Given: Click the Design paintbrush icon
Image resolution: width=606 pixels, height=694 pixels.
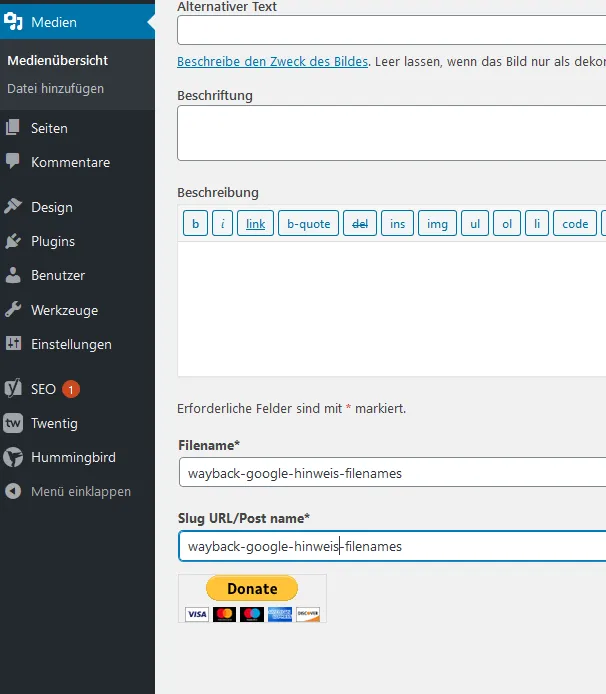Looking at the screenshot, I should (13, 206).
